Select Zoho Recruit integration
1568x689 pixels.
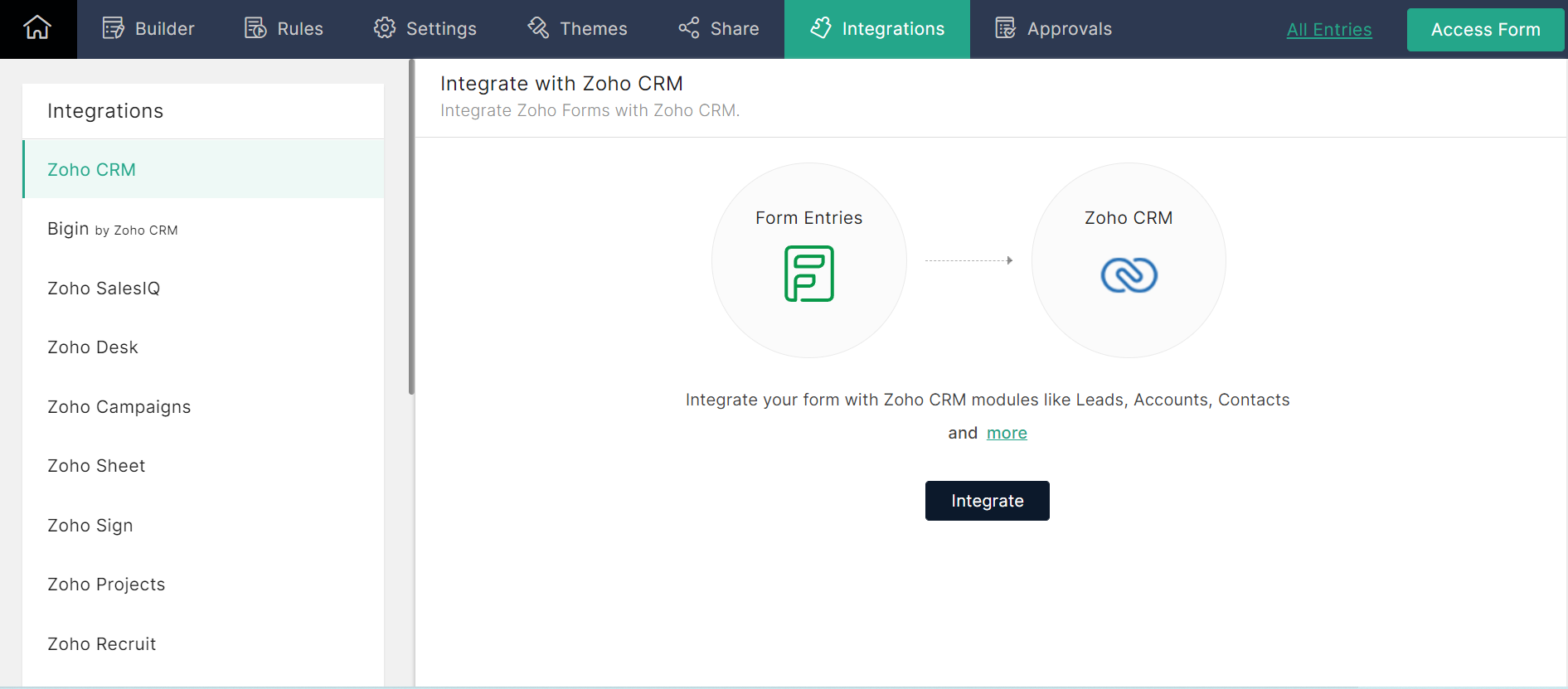point(203,643)
